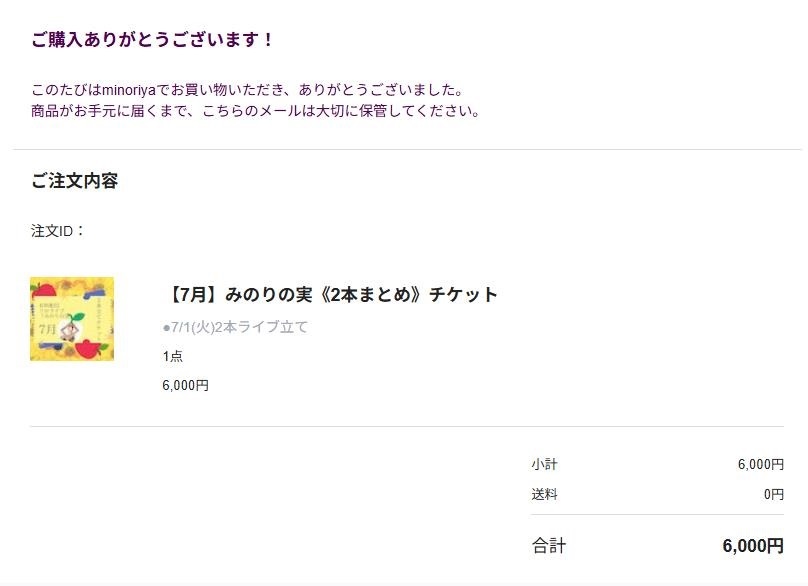Click the 《2本まとめ》 part of title
Image resolution: width=808 pixels, height=586 pixels.
370,294
